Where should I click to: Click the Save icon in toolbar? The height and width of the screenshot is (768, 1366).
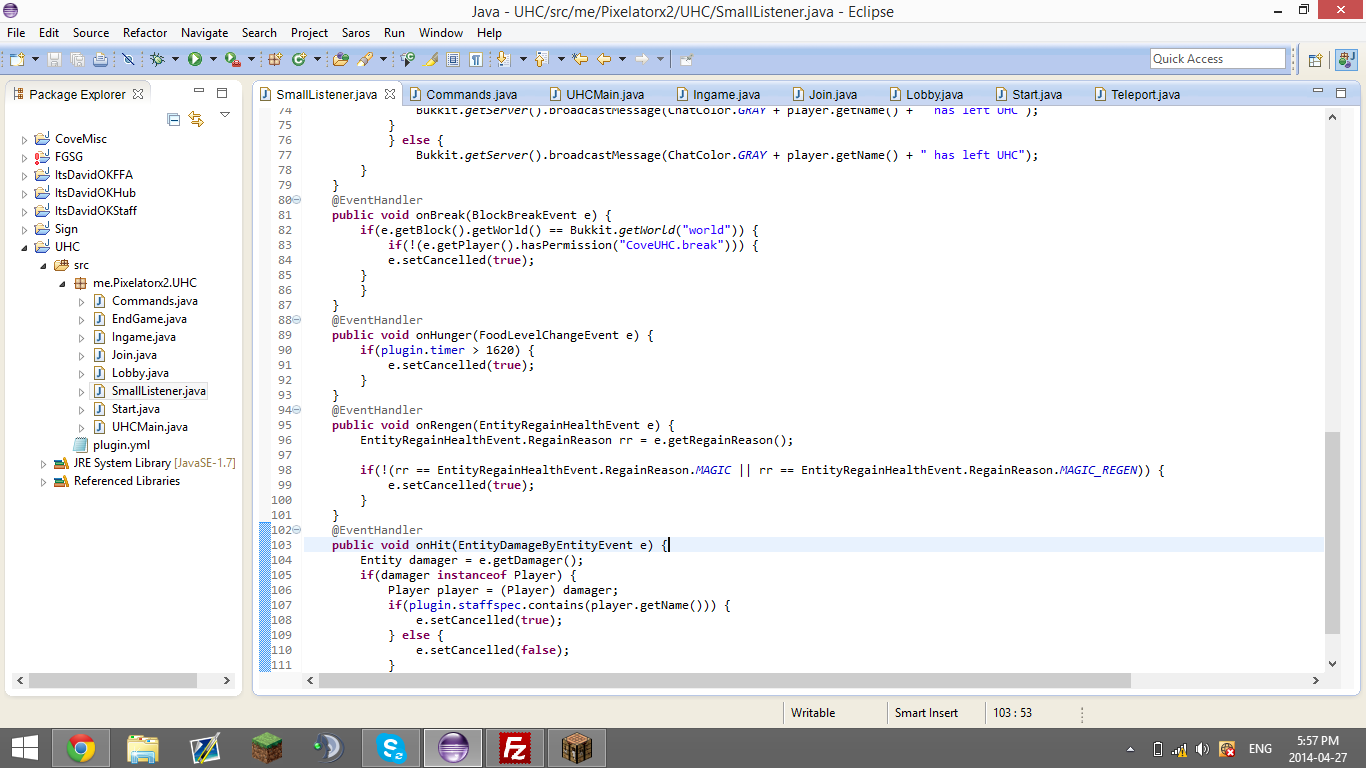(x=54, y=59)
